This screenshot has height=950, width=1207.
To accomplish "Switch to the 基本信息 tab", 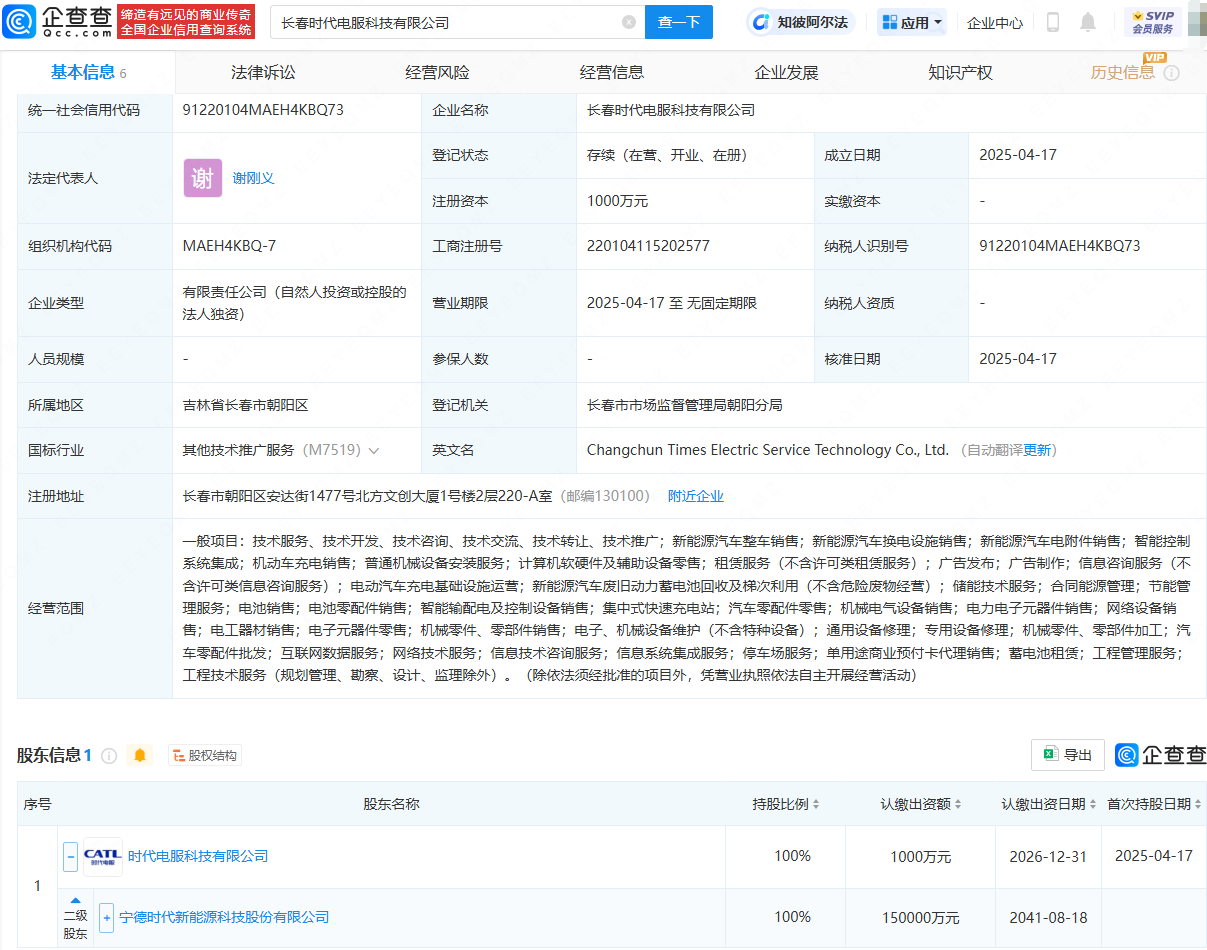I will [88, 72].
